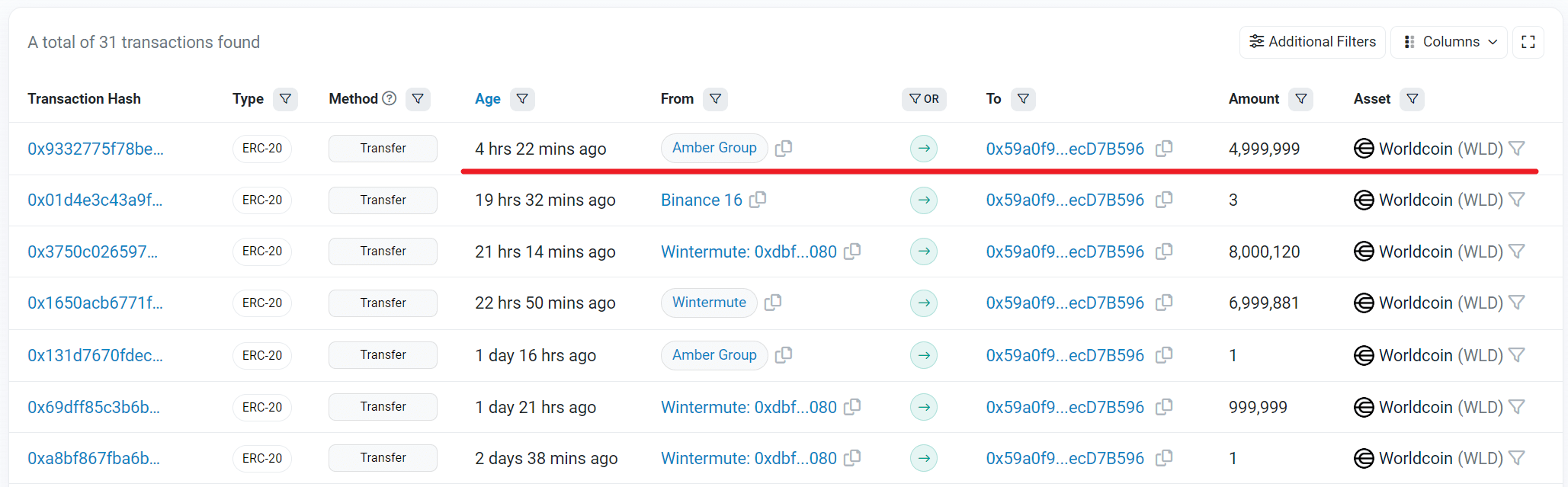Viewport: 1568px width, 487px height.
Task: Open the From column filter
Action: (x=715, y=99)
